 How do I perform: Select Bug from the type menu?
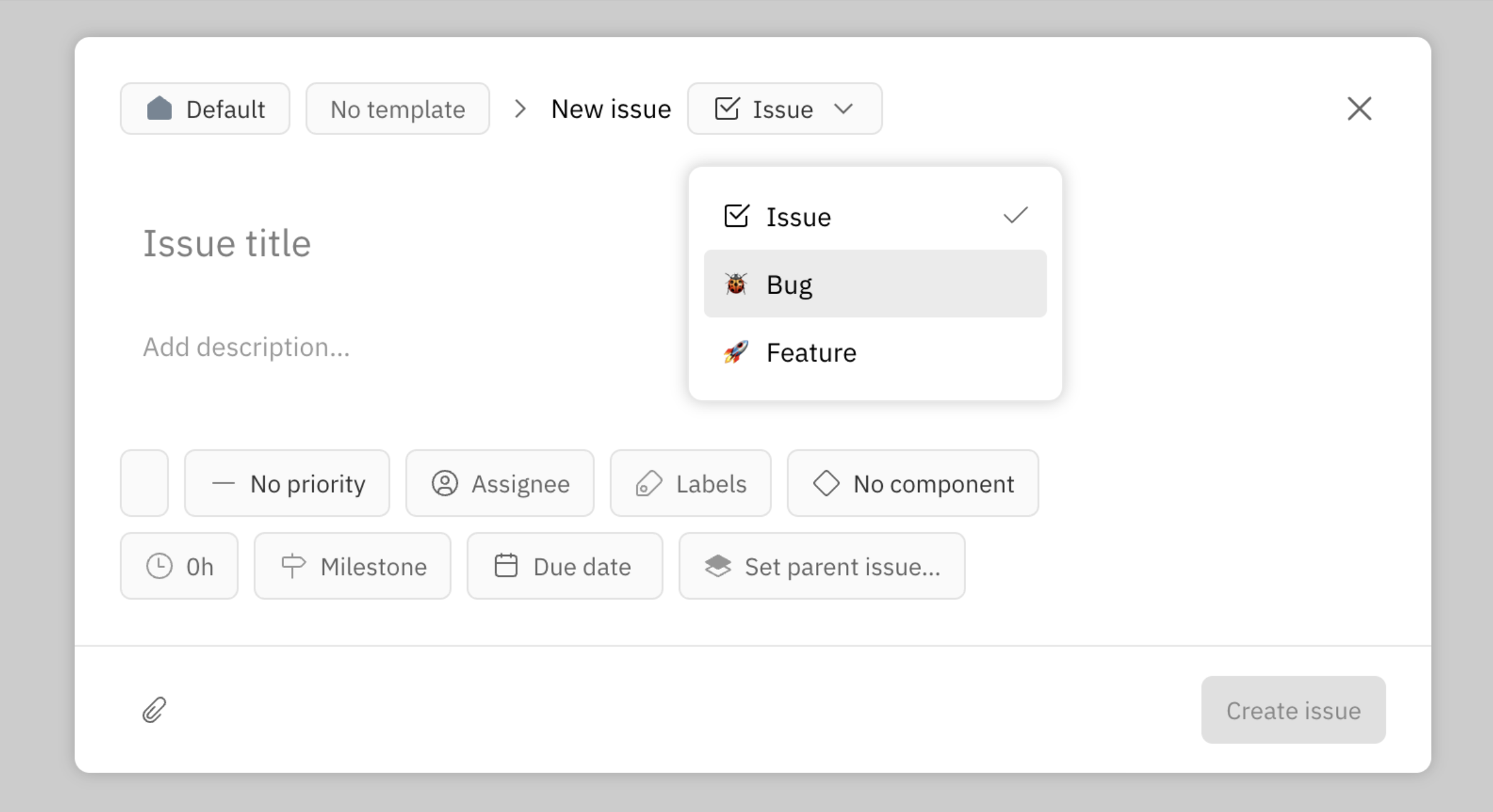click(x=788, y=283)
